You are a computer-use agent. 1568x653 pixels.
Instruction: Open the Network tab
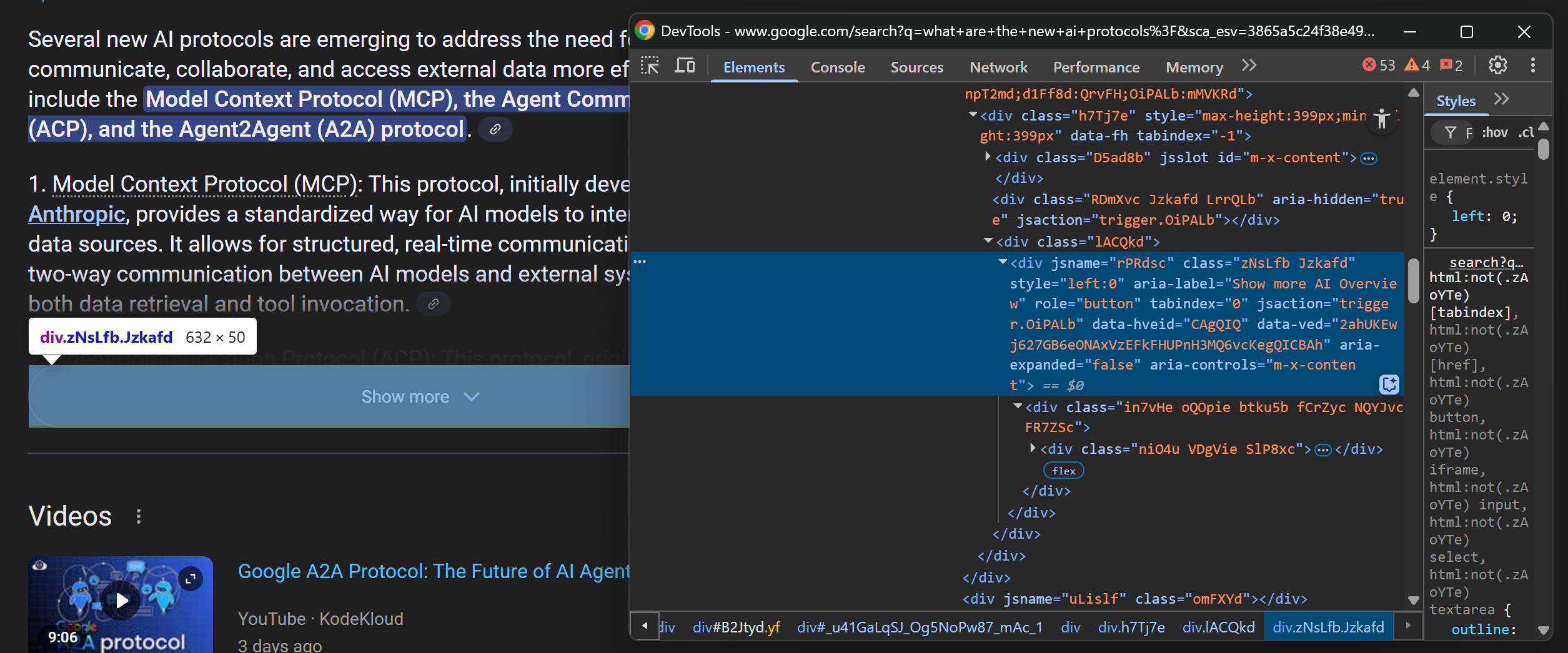998,67
